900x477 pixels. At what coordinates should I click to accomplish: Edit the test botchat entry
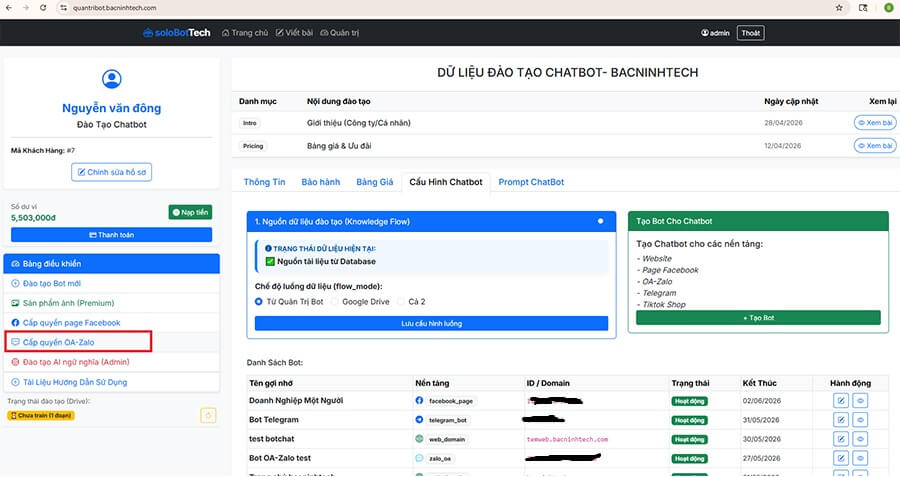click(841, 439)
